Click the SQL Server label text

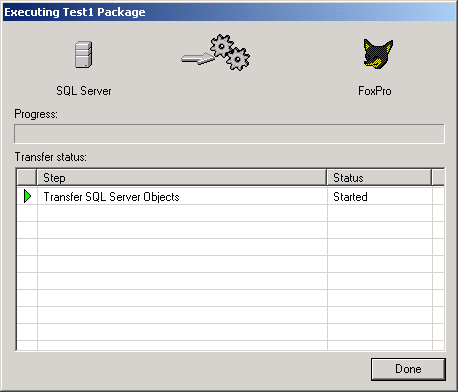point(84,91)
